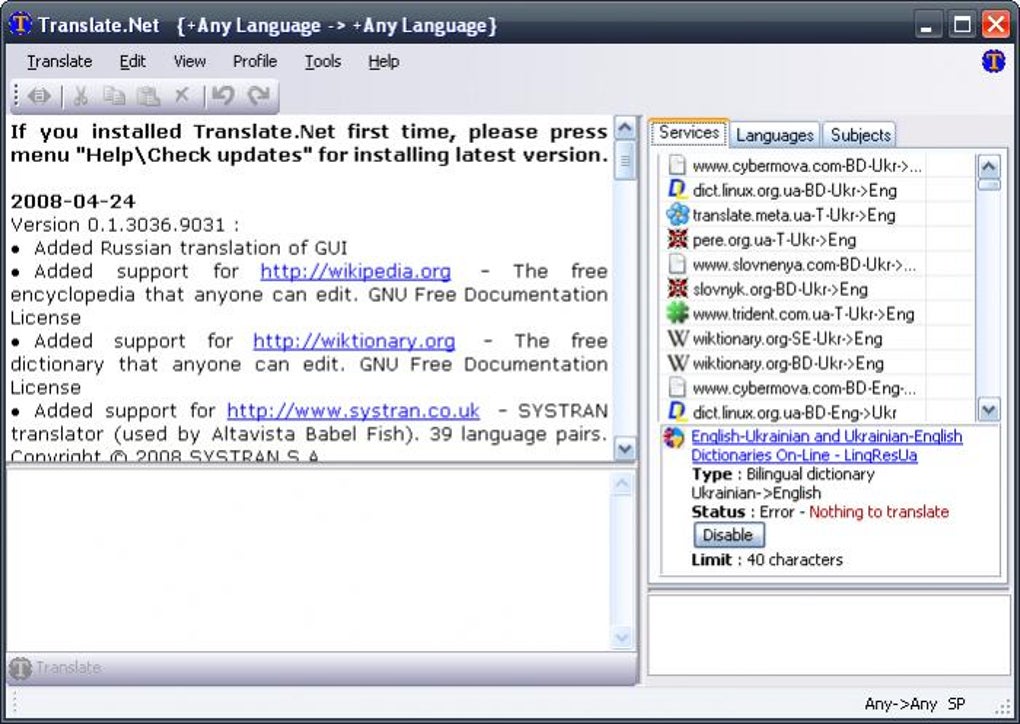Click icon beside dict.linux.org.ua-BD-Eng->Ukr
The height and width of the screenshot is (724, 1020).
[677, 412]
